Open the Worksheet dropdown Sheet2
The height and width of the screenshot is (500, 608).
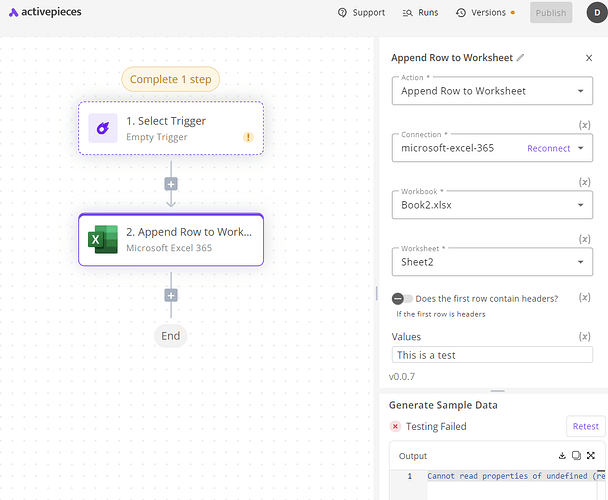pyautogui.click(x=492, y=262)
